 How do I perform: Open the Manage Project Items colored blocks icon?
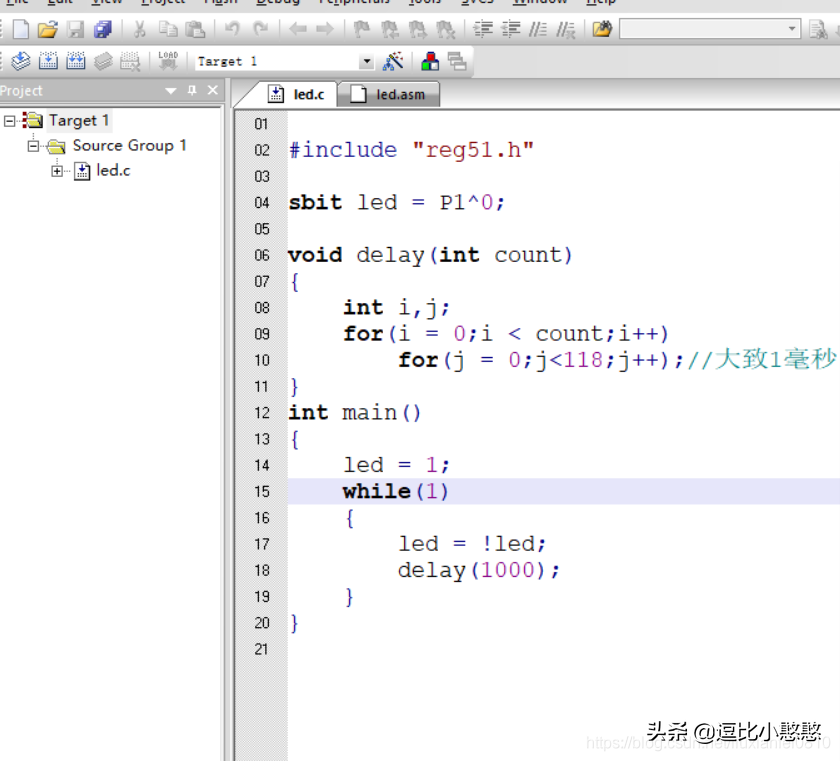(x=430, y=61)
